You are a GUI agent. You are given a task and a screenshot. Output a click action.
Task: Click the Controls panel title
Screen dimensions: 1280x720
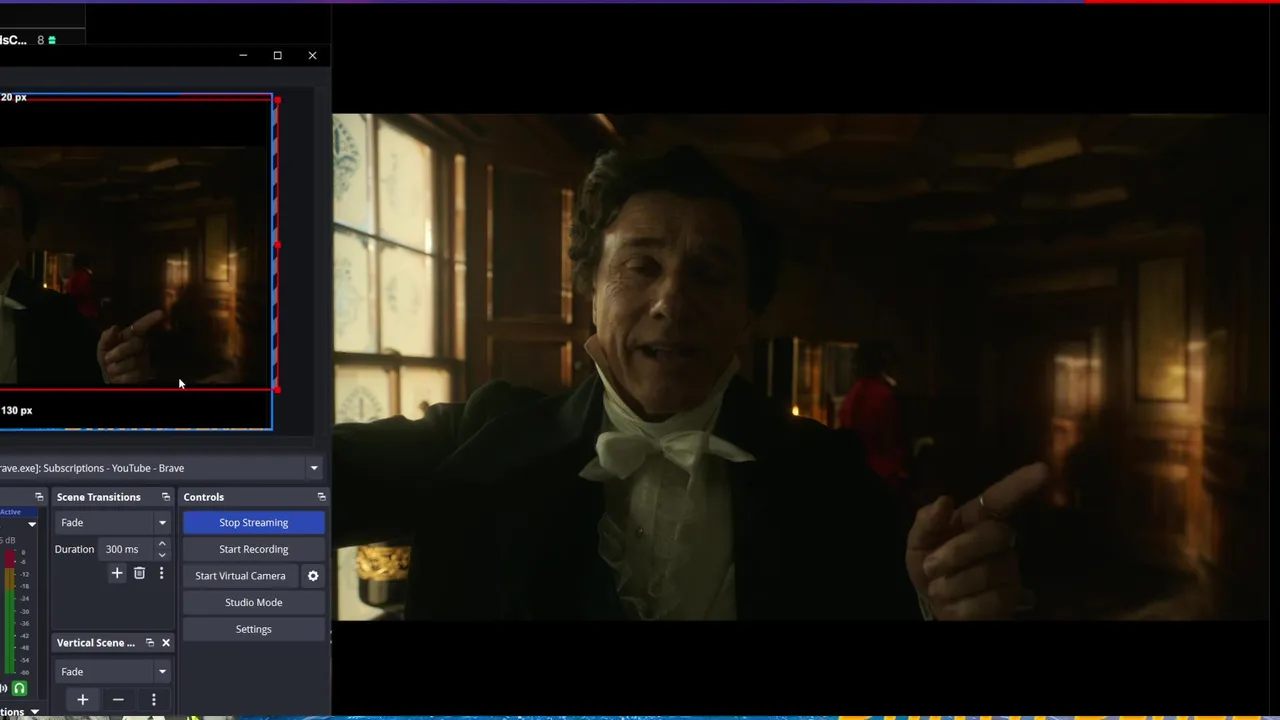(203, 497)
